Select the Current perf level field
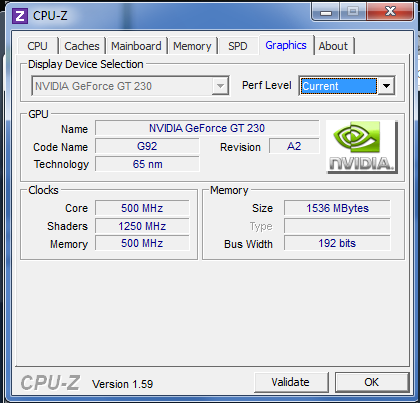The height and width of the screenshot is (403, 420). (338, 86)
